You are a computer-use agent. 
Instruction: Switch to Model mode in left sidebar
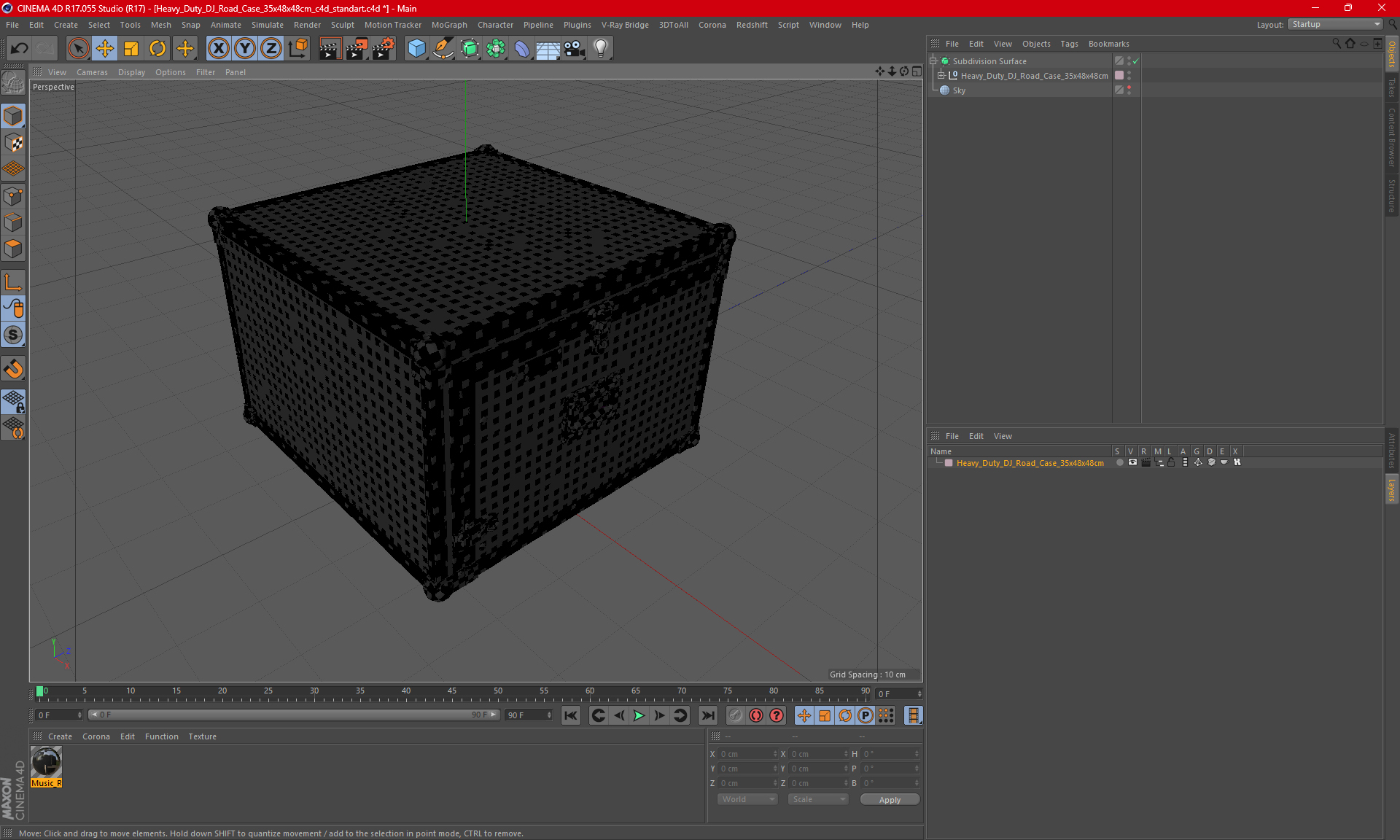point(13,116)
